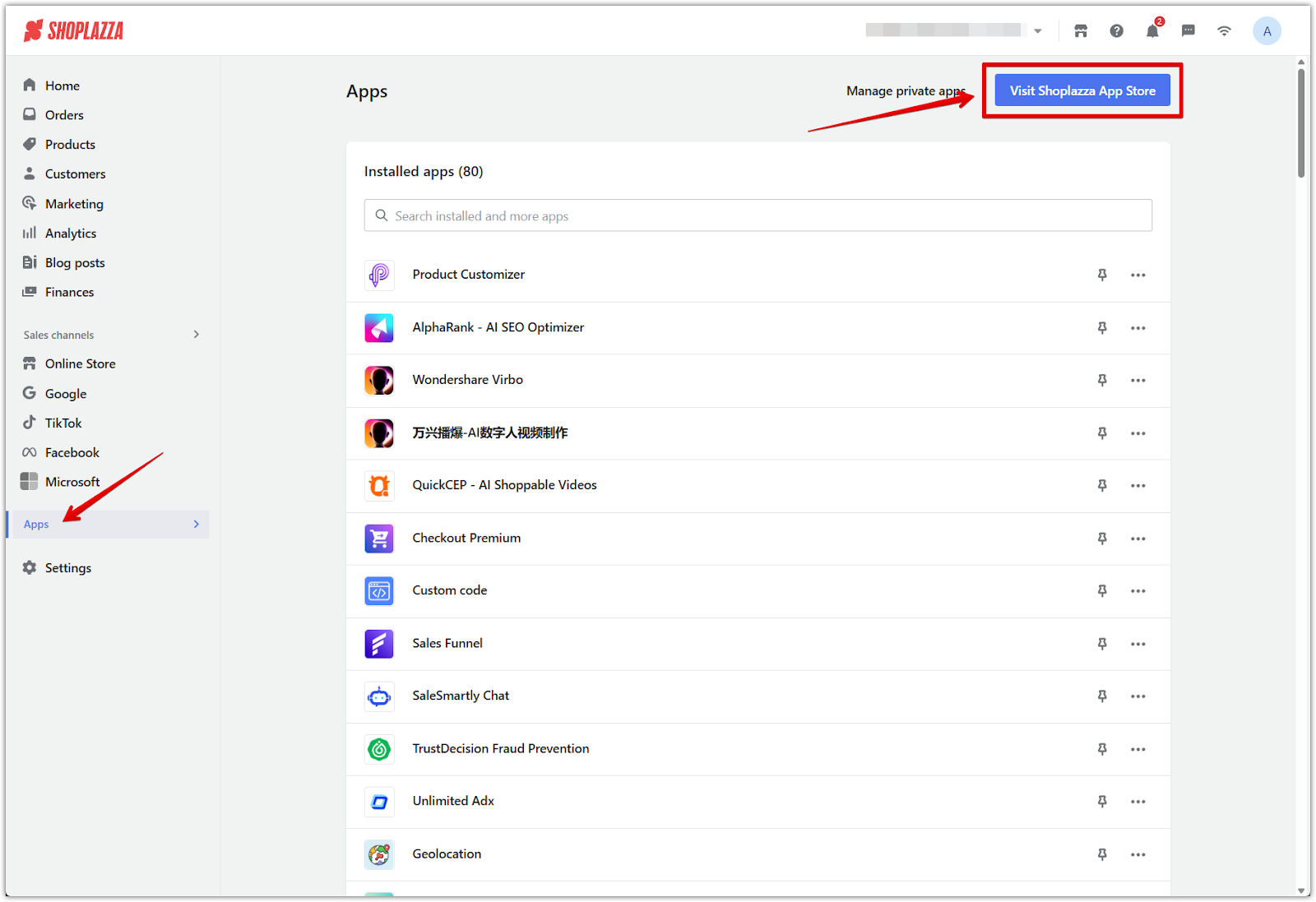Open the Unlimited Adx app icon
Image resolution: width=1316 pixels, height=902 pixels.
[x=379, y=802]
